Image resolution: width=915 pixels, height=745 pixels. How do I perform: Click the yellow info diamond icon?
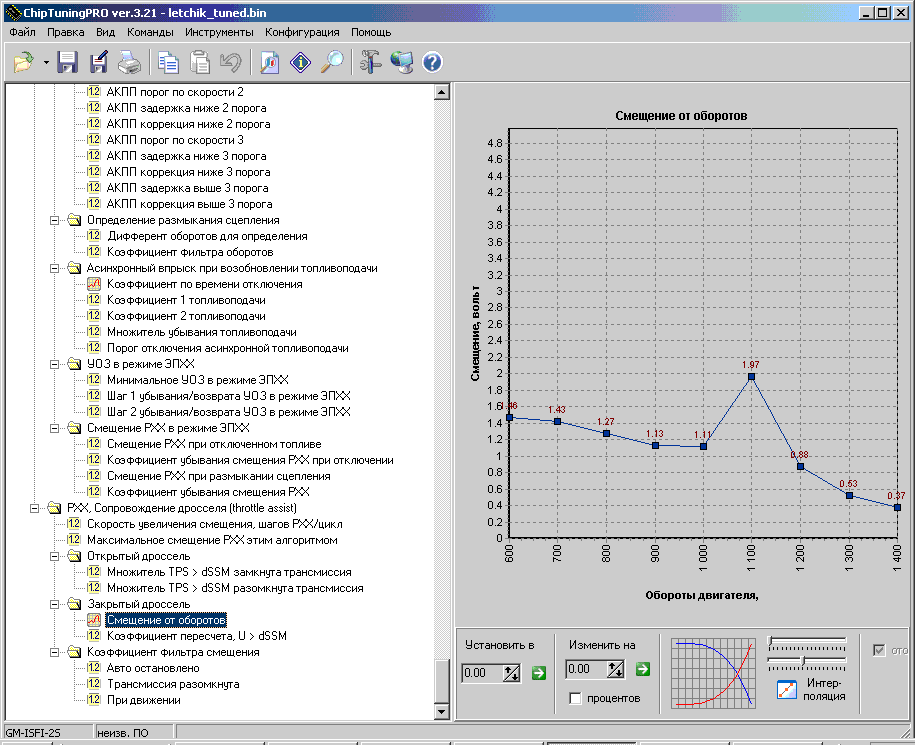click(301, 63)
